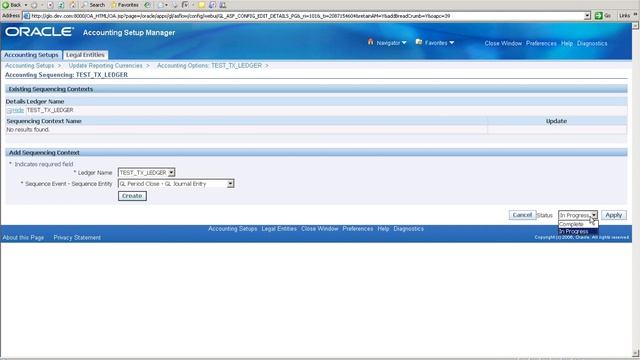The width and height of the screenshot is (640, 360).
Task: Click the yellow note toolbar icon
Action: click(x=202, y=5)
